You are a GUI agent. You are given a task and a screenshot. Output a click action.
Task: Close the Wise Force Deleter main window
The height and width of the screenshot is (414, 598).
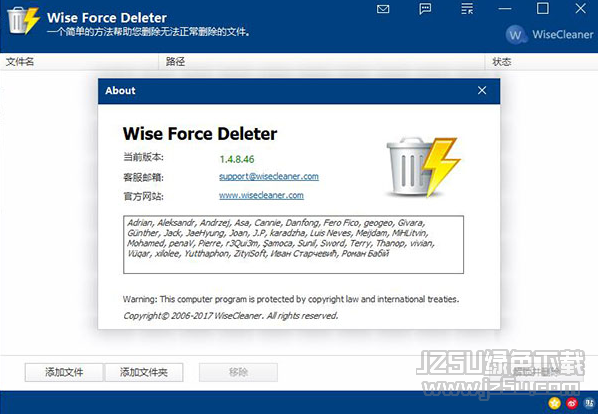(580, 8)
